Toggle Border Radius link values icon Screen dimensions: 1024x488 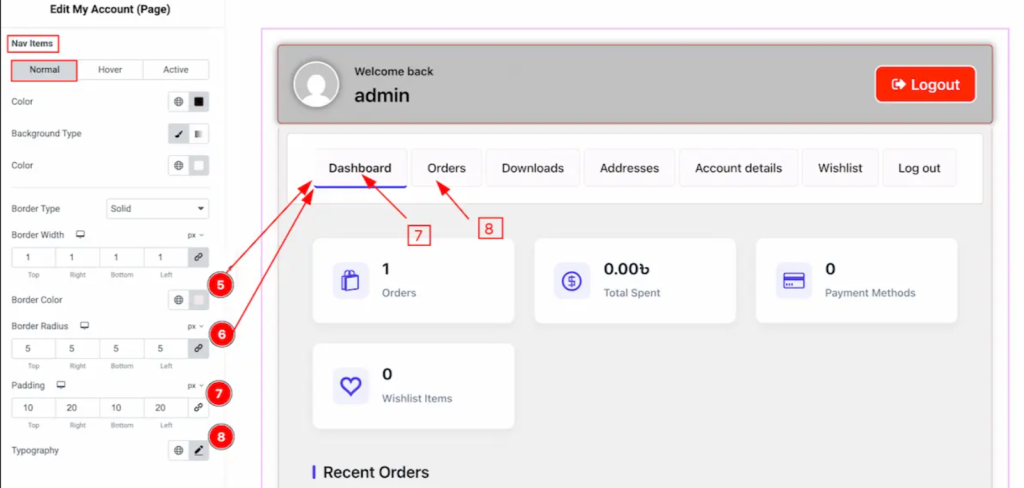point(199,349)
